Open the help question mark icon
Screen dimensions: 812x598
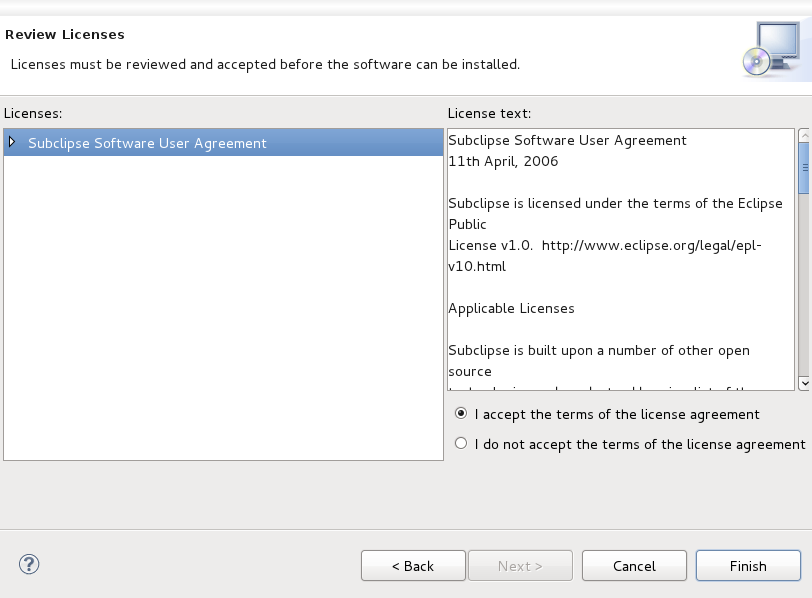[x=29, y=564]
